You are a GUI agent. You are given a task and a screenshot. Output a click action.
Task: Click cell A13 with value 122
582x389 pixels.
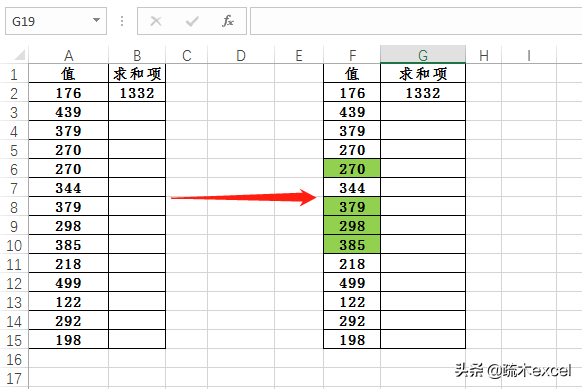[68, 302]
